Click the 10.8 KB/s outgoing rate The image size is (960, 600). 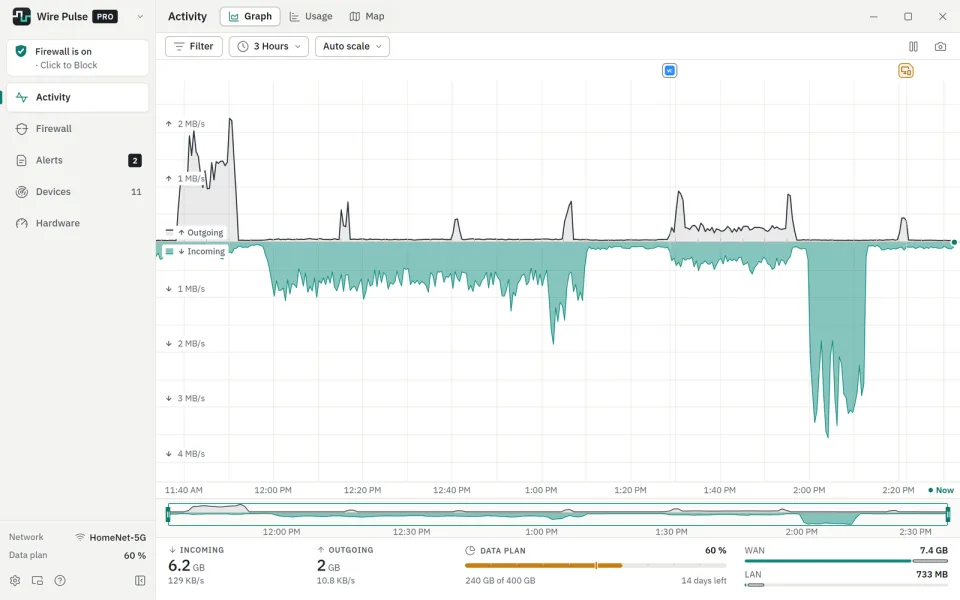(336, 580)
